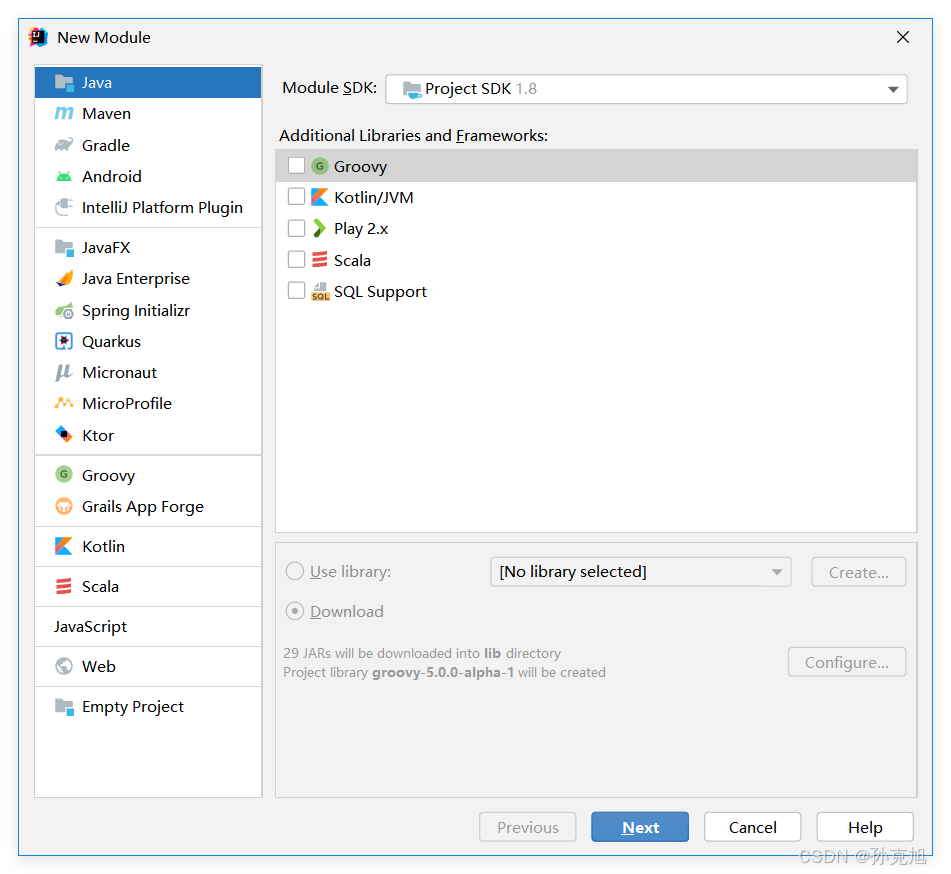
Task: Select Quarkus in module type list
Action: pyautogui.click(x=148, y=341)
